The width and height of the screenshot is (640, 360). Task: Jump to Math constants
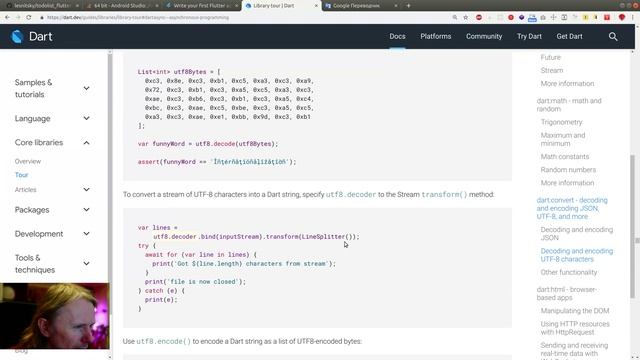[565, 156]
